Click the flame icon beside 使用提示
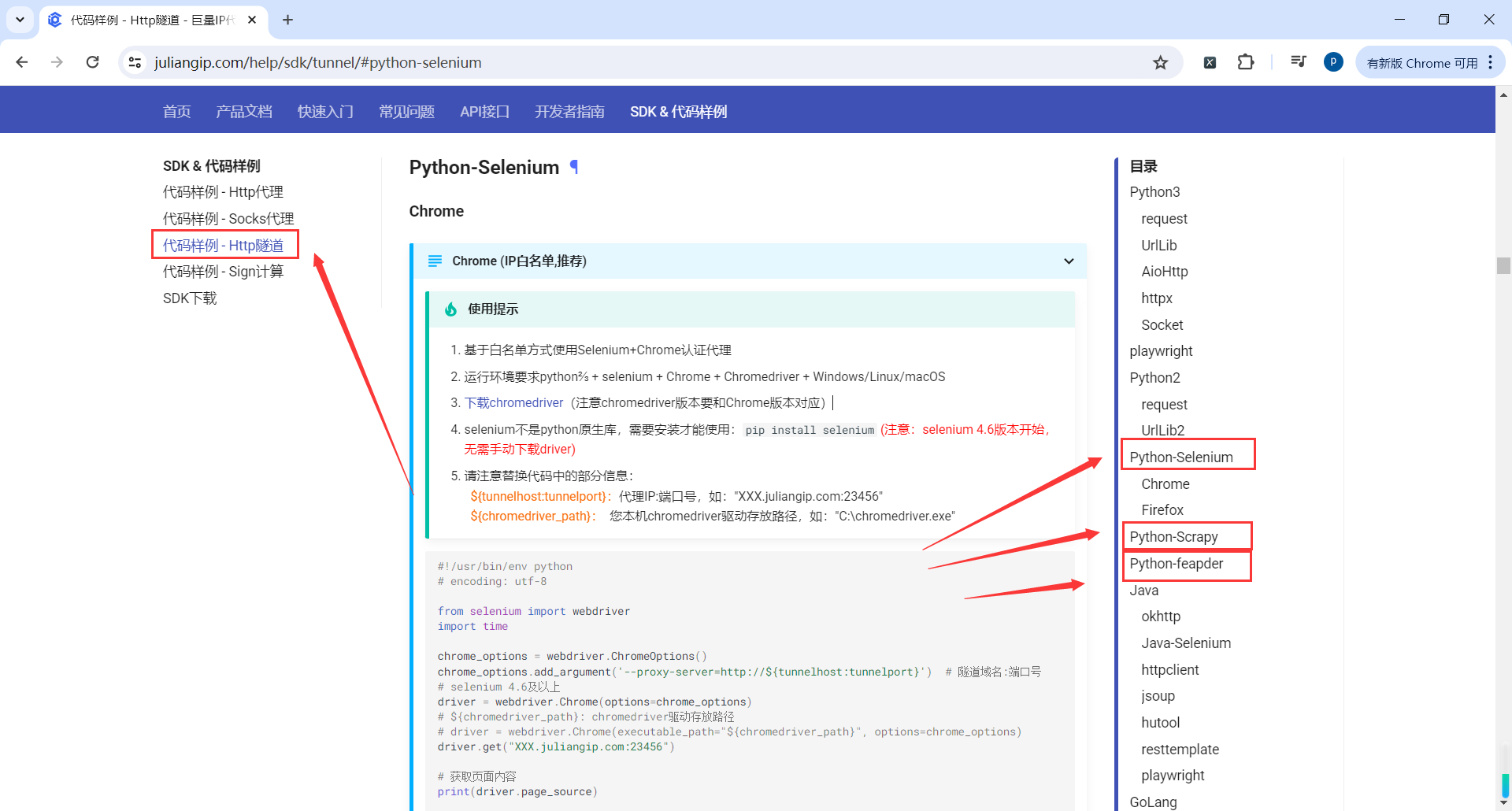 tap(450, 309)
